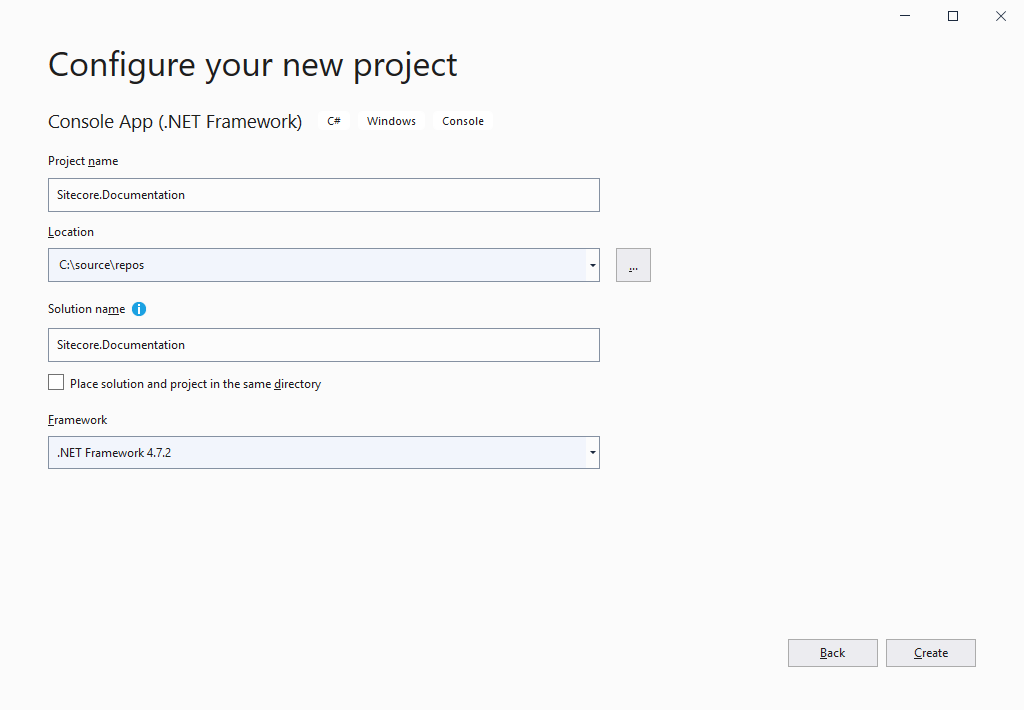Click the Console App (.NET Framework) heading

point(175,121)
